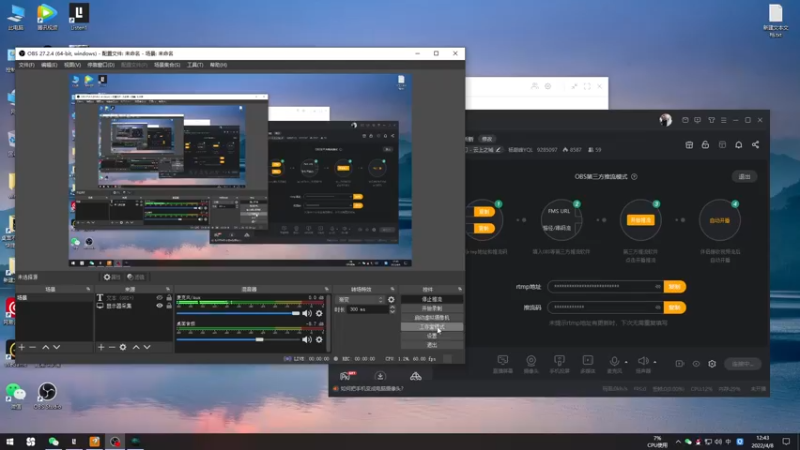Open transition properties gear icon
The width and height of the screenshot is (800, 450).
391,299
